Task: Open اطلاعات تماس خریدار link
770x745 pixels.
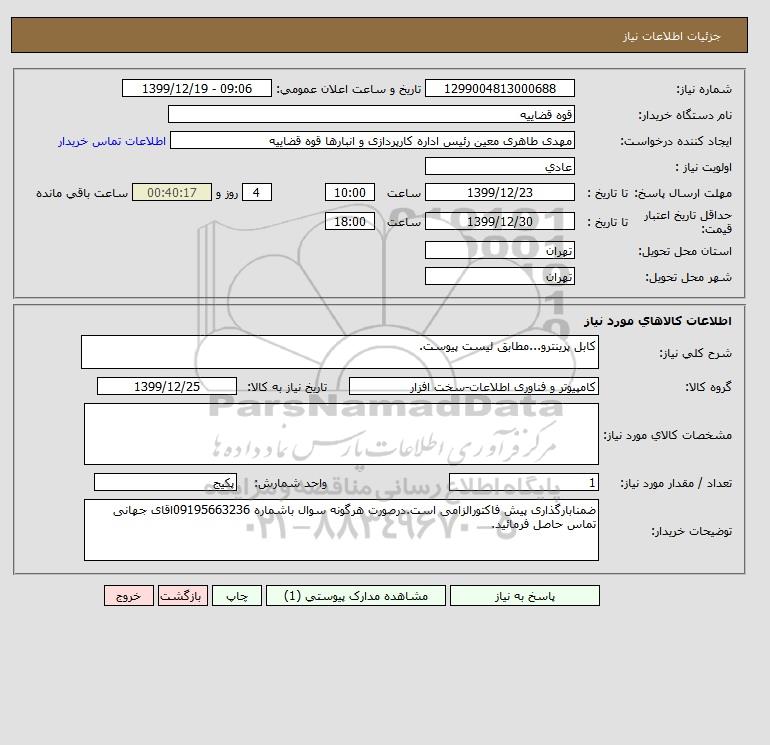Action: tap(112, 141)
